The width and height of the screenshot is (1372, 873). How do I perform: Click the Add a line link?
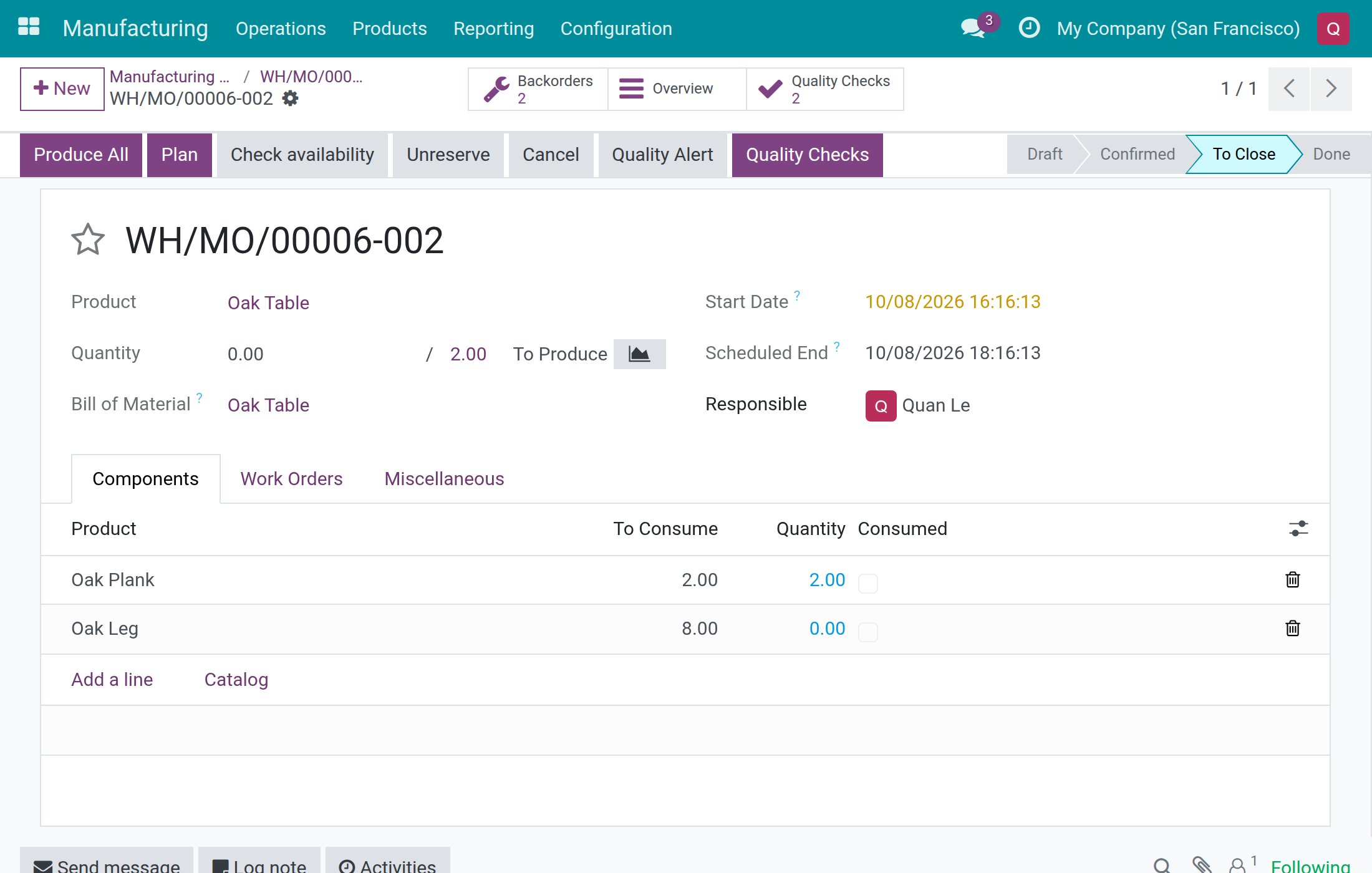112,680
